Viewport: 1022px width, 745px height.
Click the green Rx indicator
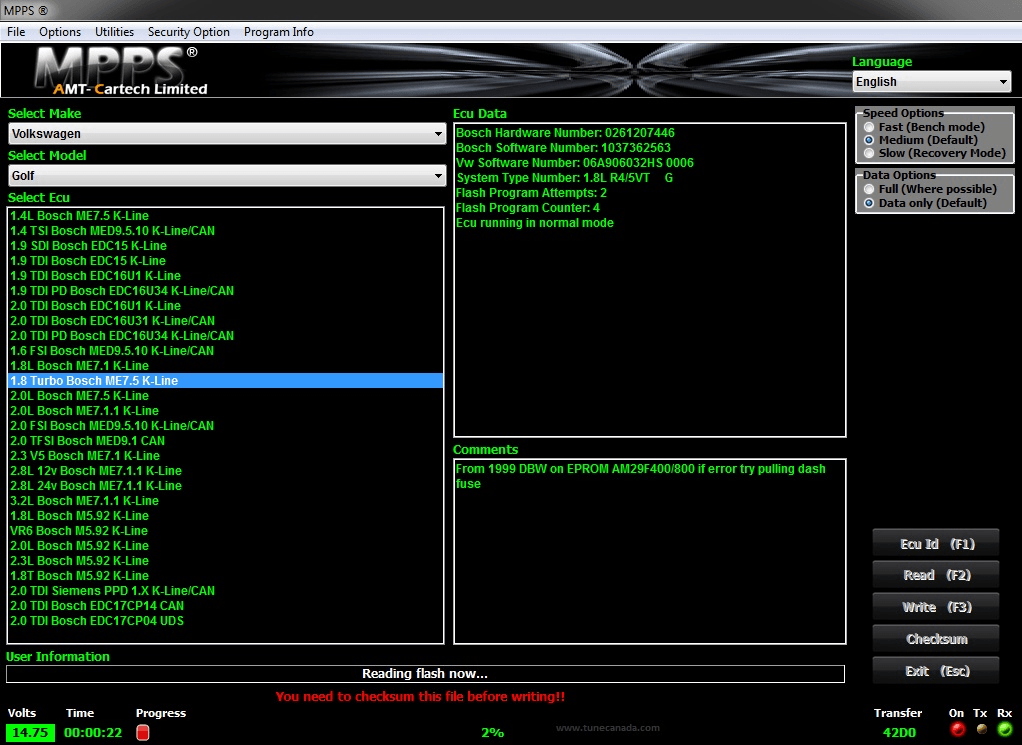pyautogui.click(x=1005, y=729)
